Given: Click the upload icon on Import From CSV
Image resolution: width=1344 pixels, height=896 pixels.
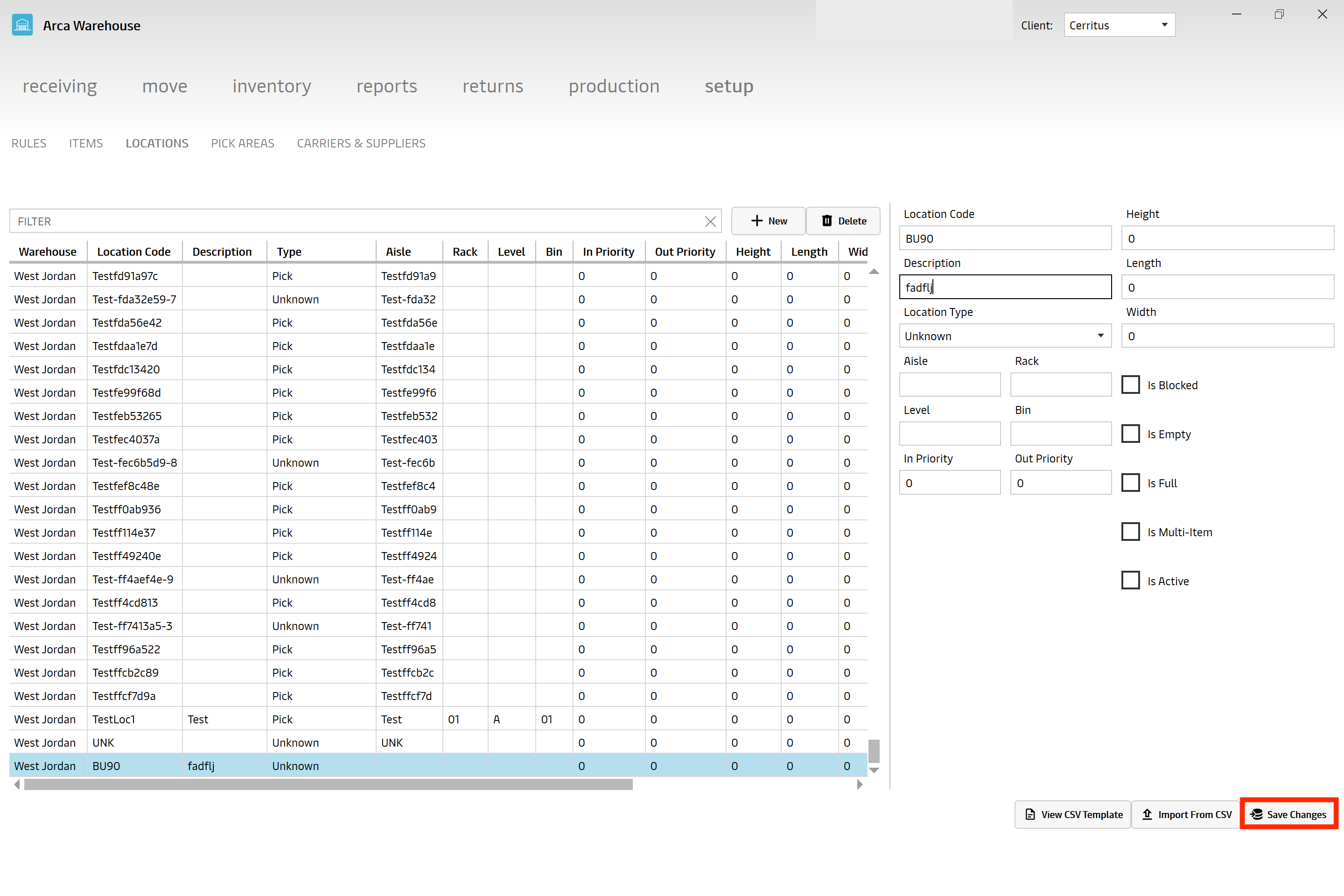Looking at the screenshot, I should 1147,815.
